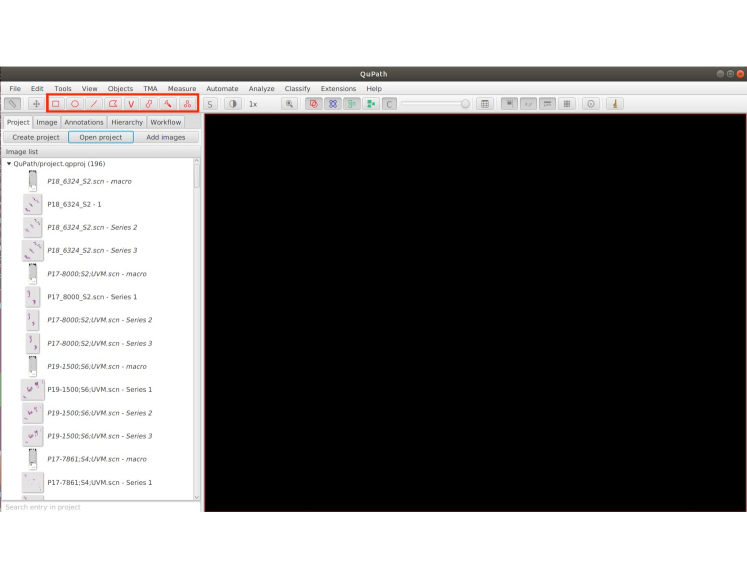Viewport: 747px width, 578px height.
Task: Select the Points tool
Action: tap(187, 104)
